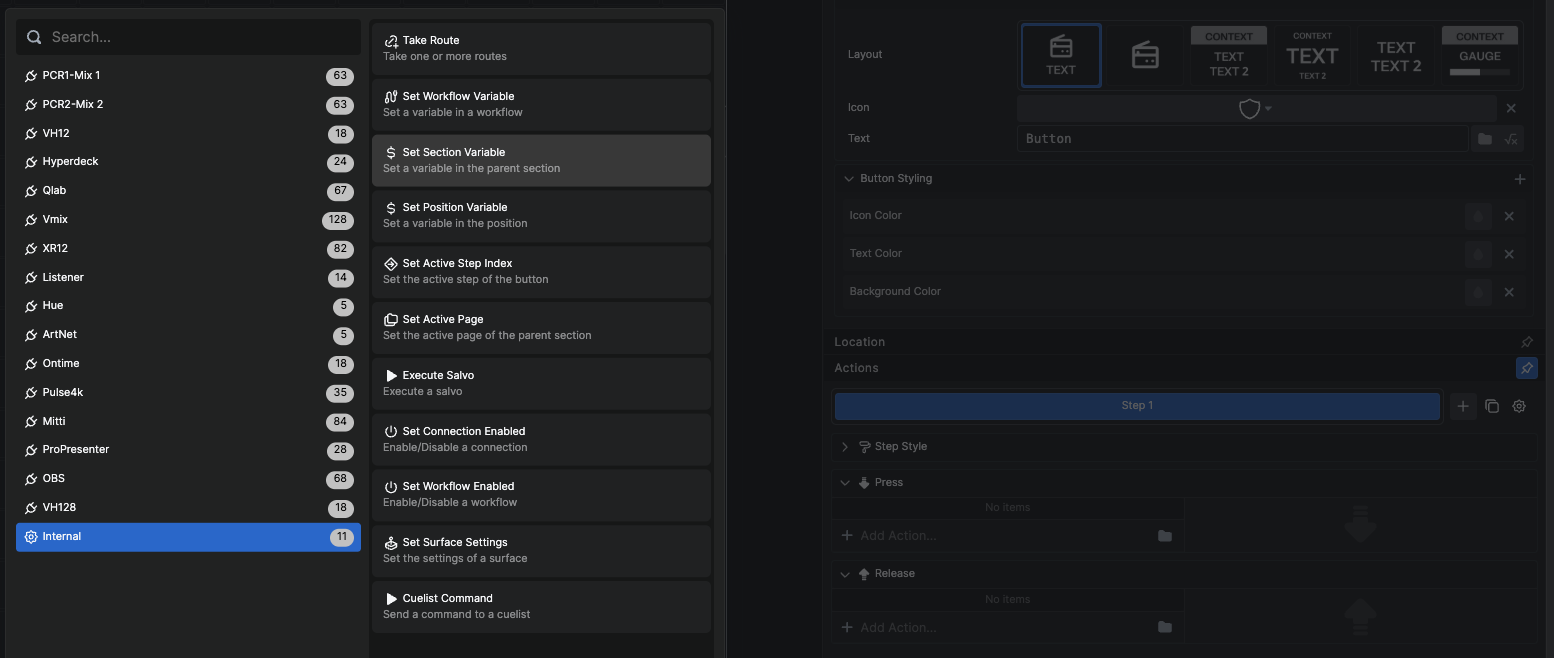Viewport: 1554px width, 658px height.
Task: Select the PCR1-Mix 1 connection category
Action: coord(188,76)
